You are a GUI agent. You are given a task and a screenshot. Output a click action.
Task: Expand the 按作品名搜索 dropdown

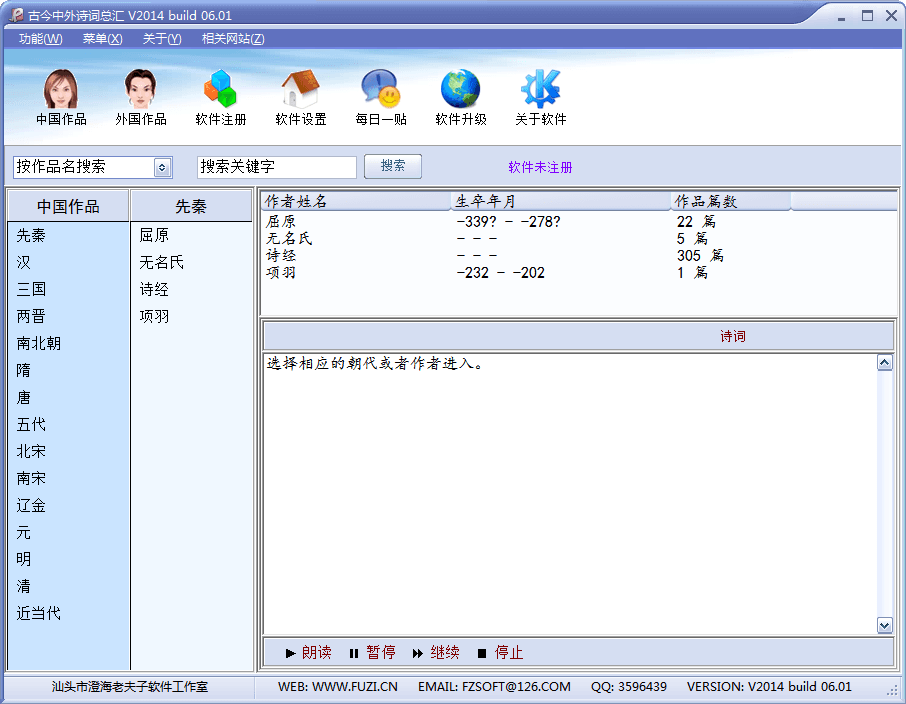point(163,167)
